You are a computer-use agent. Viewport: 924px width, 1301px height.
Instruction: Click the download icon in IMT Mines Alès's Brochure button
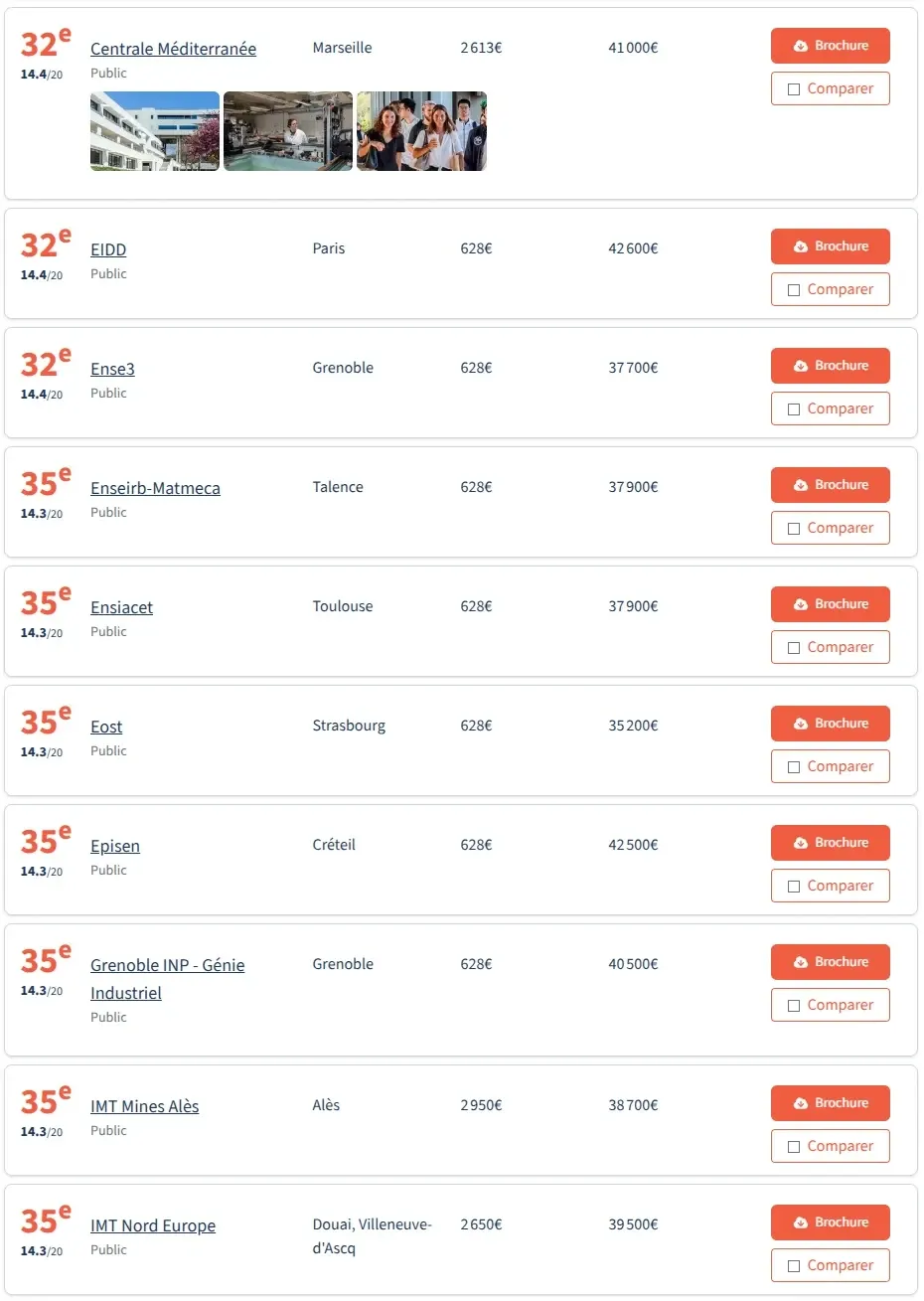[x=800, y=1103]
